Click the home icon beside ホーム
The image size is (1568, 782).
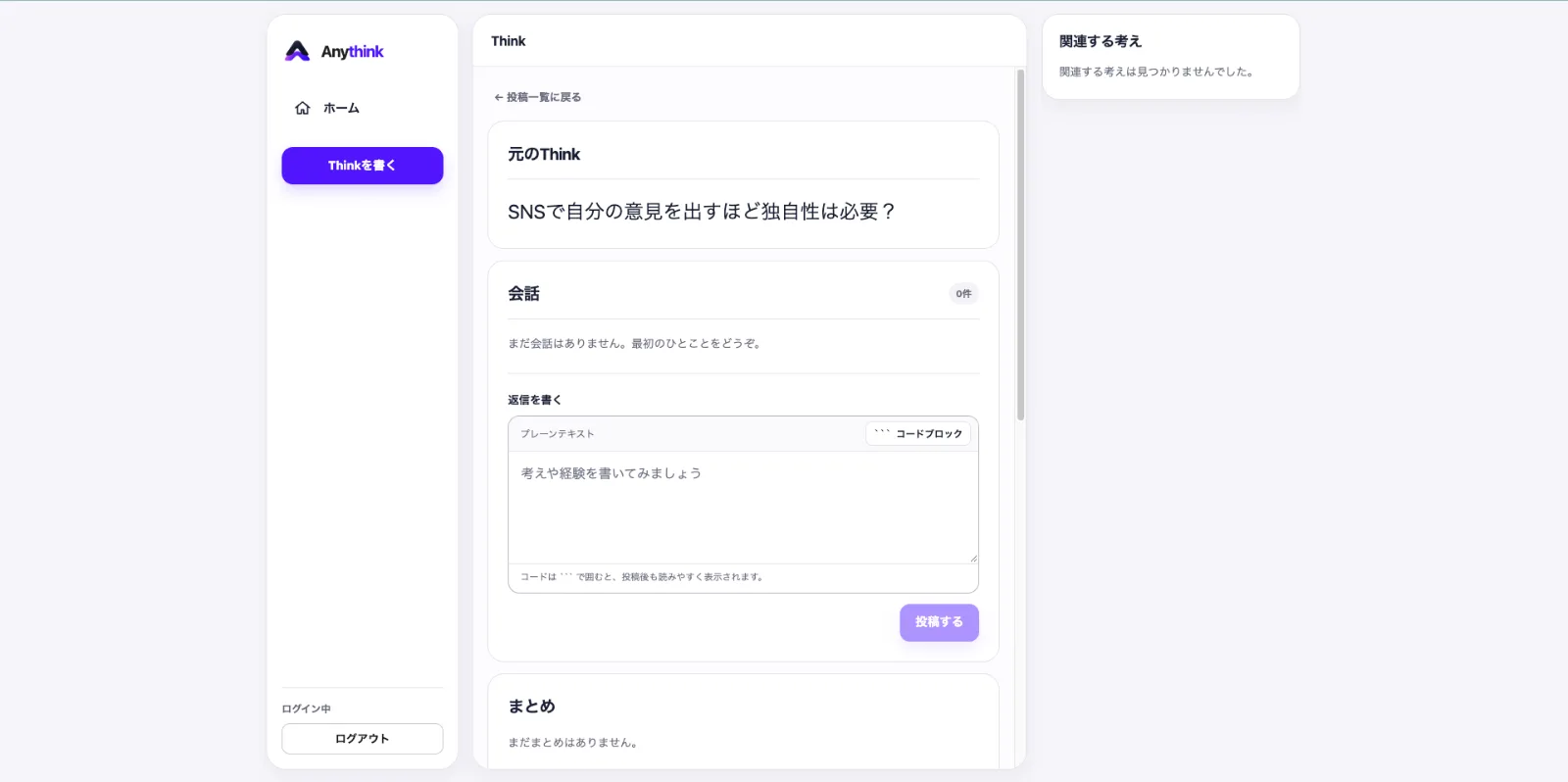tap(303, 108)
